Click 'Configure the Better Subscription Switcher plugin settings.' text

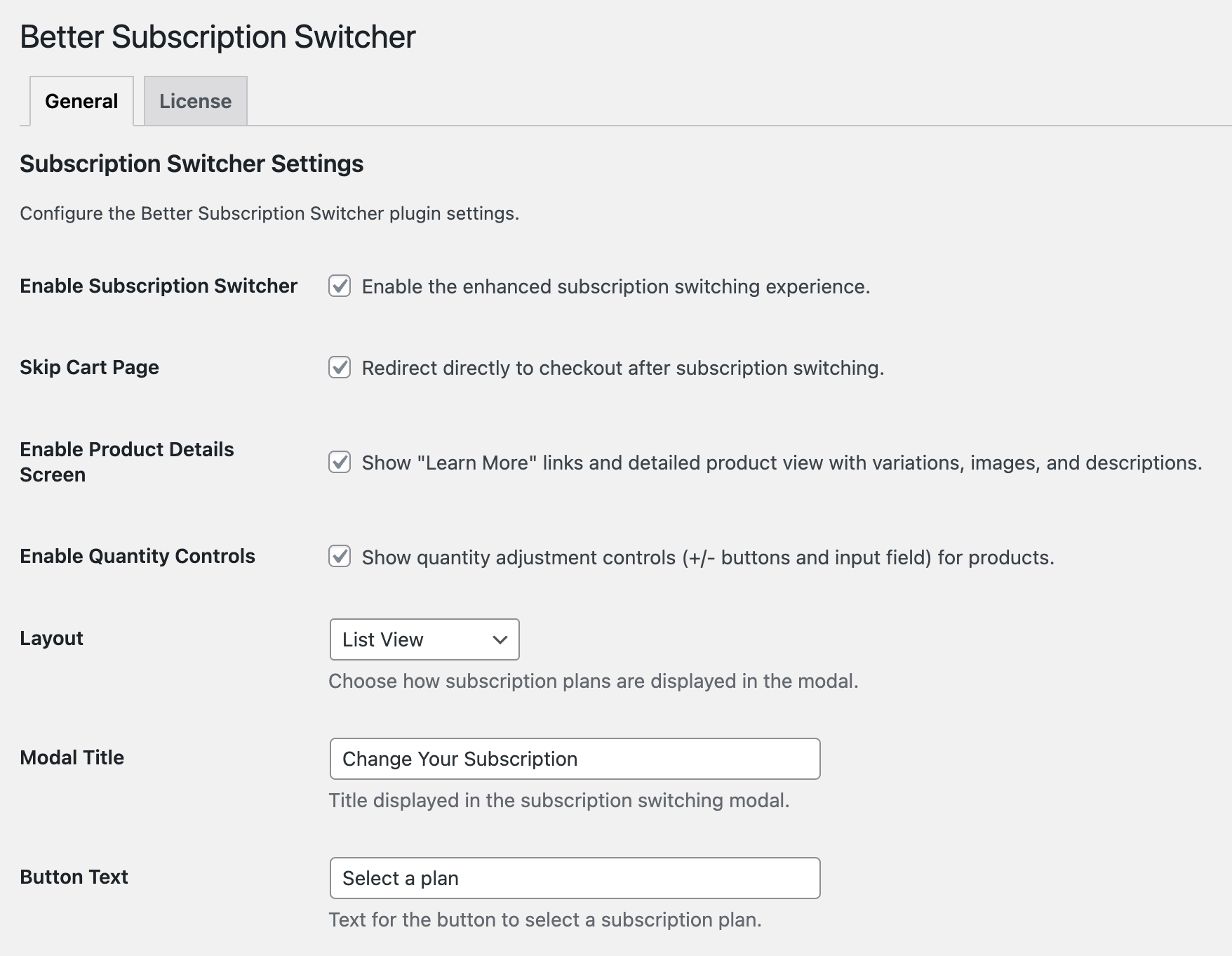[269, 213]
